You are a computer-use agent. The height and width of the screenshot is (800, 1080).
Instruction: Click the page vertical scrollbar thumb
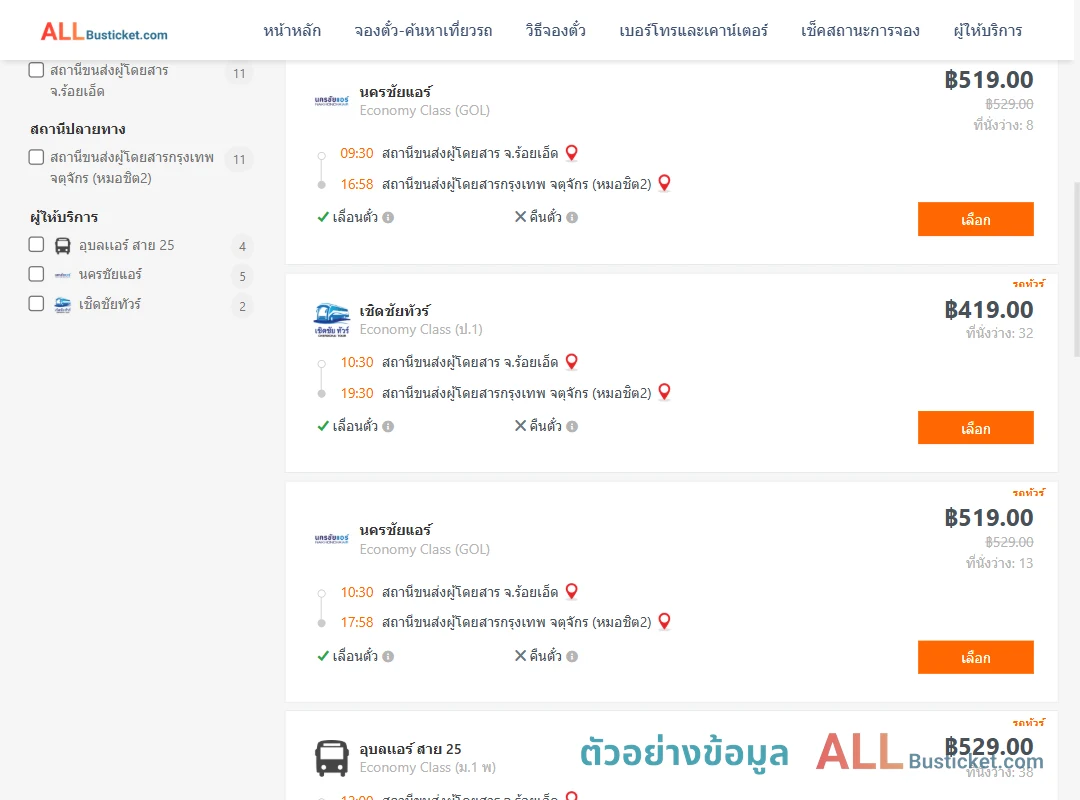pyautogui.click(x=1076, y=269)
